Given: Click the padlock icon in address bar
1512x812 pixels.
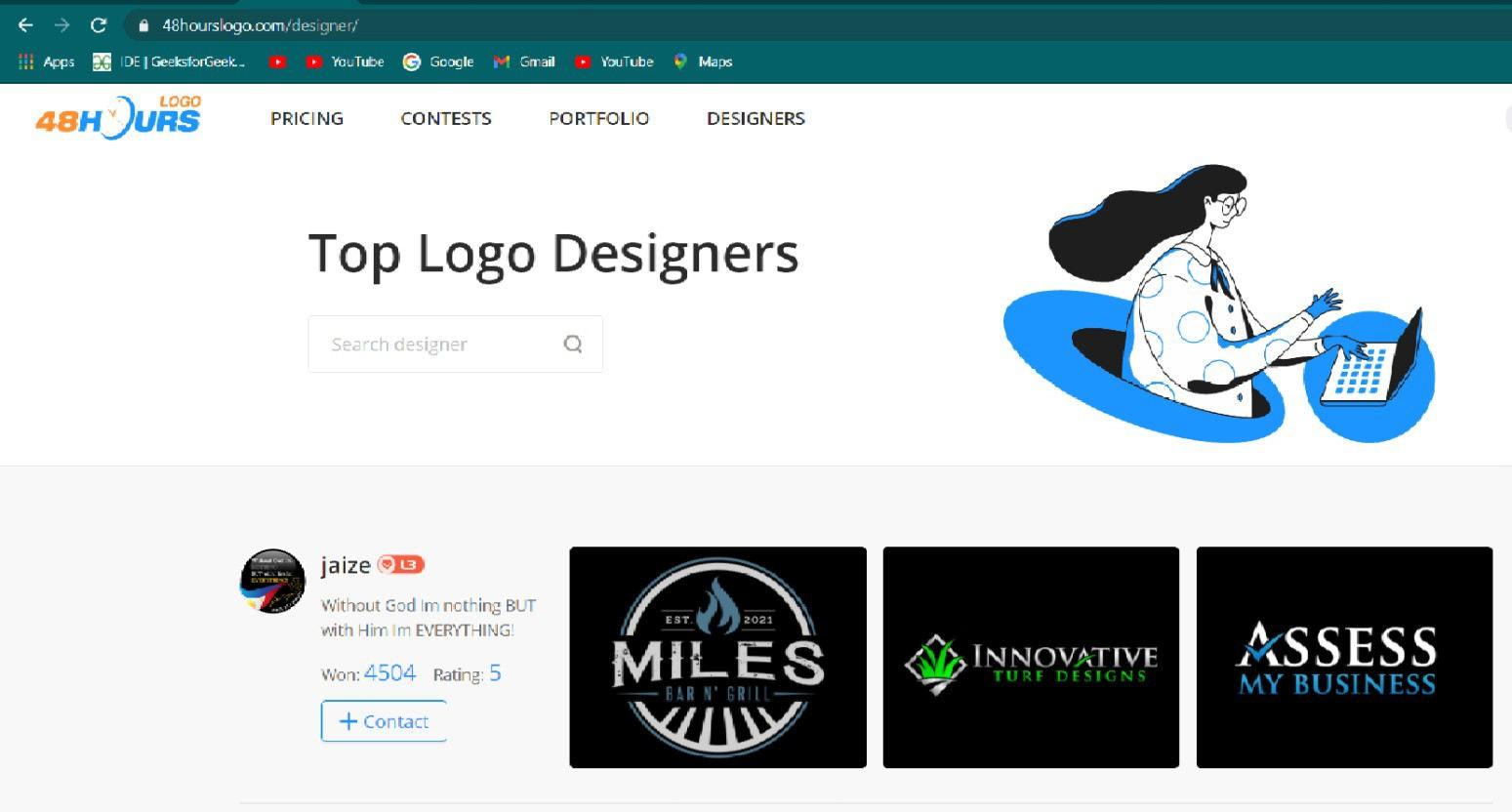Looking at the screenshot, I should click(x=143, y=25).
